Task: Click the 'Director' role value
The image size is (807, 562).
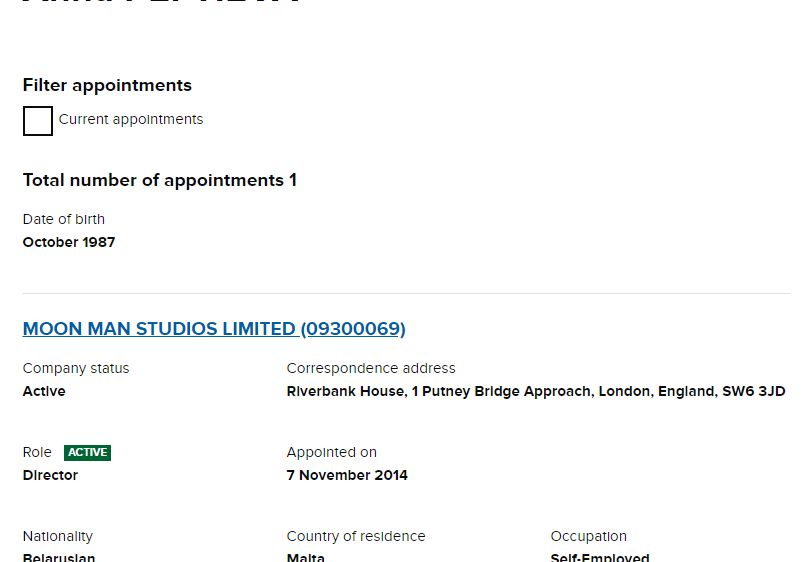Action: (50, 476)
